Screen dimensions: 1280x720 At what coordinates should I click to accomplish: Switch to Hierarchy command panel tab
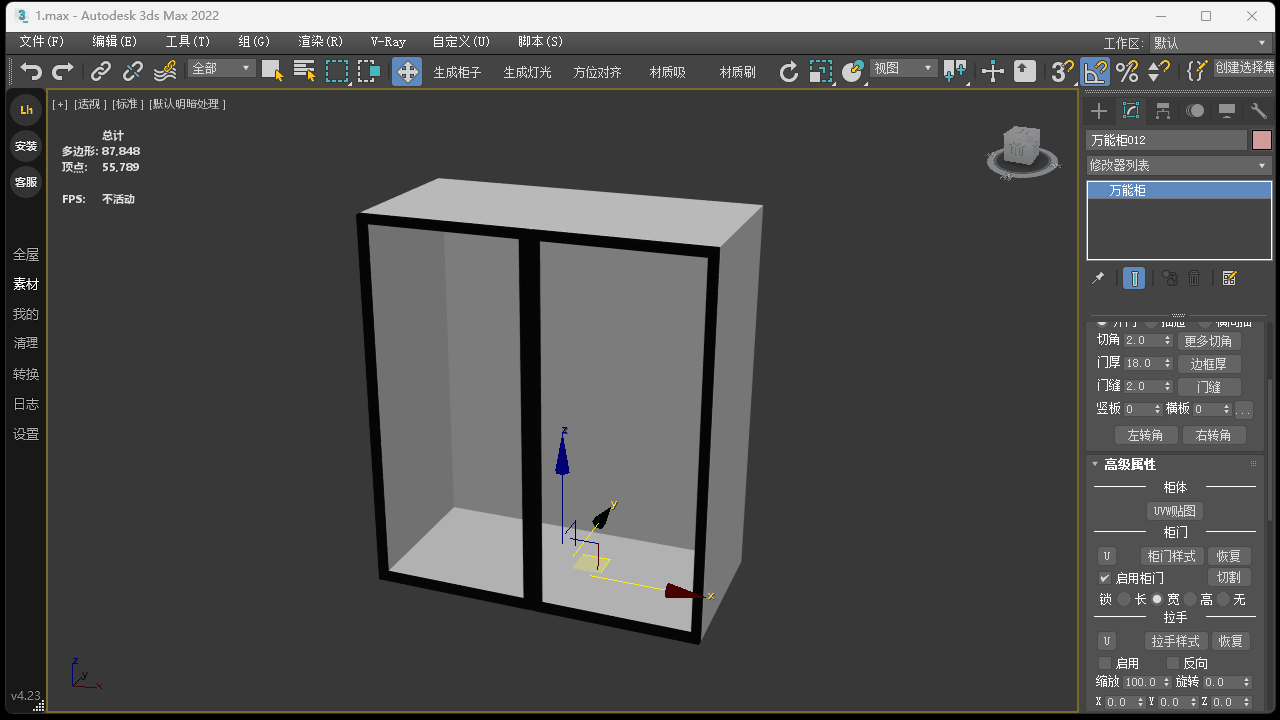(x=1163, y=111)
